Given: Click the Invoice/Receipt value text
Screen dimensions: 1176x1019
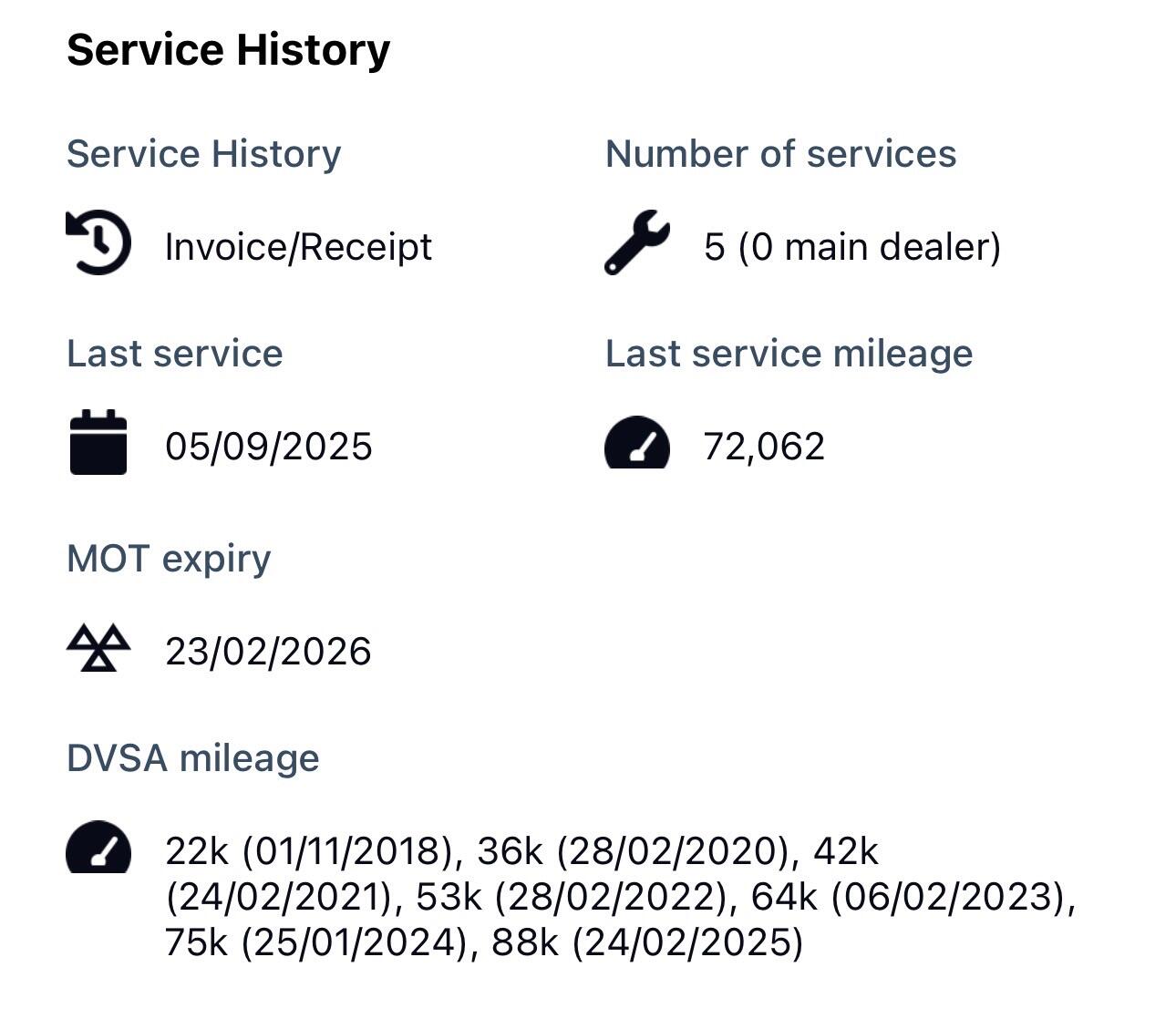Looking at the screenshot, I should click(298, 247).
